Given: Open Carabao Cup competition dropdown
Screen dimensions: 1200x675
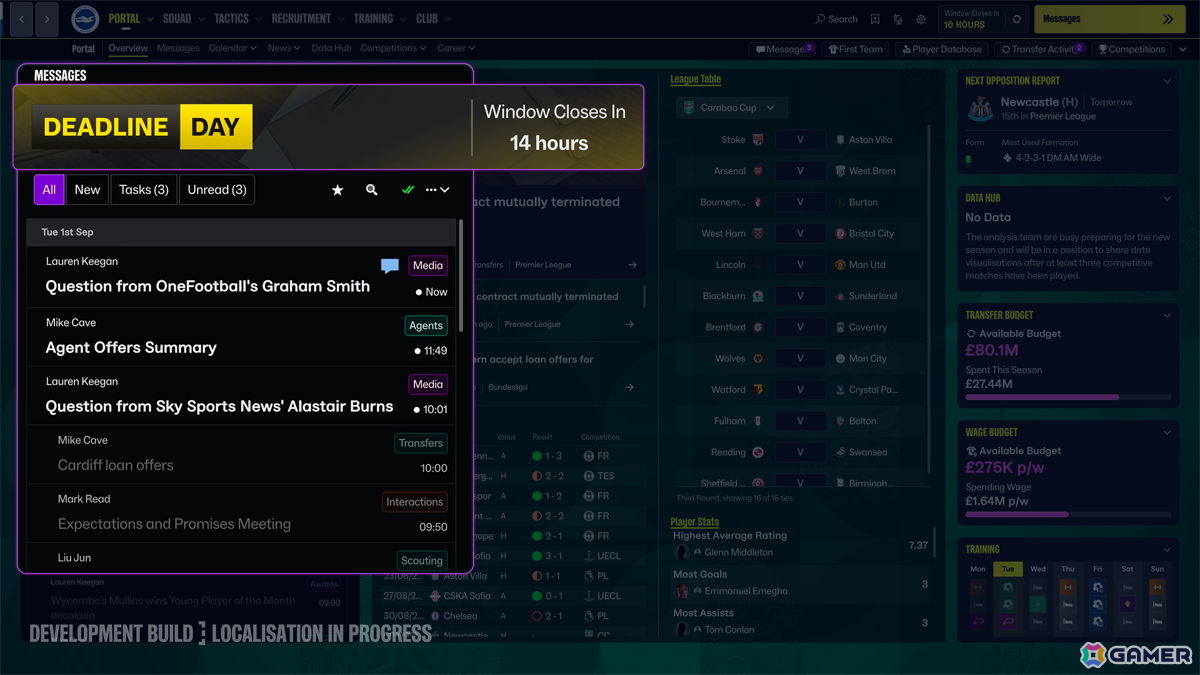Looking at the screenshot, I should click(731, 108).
